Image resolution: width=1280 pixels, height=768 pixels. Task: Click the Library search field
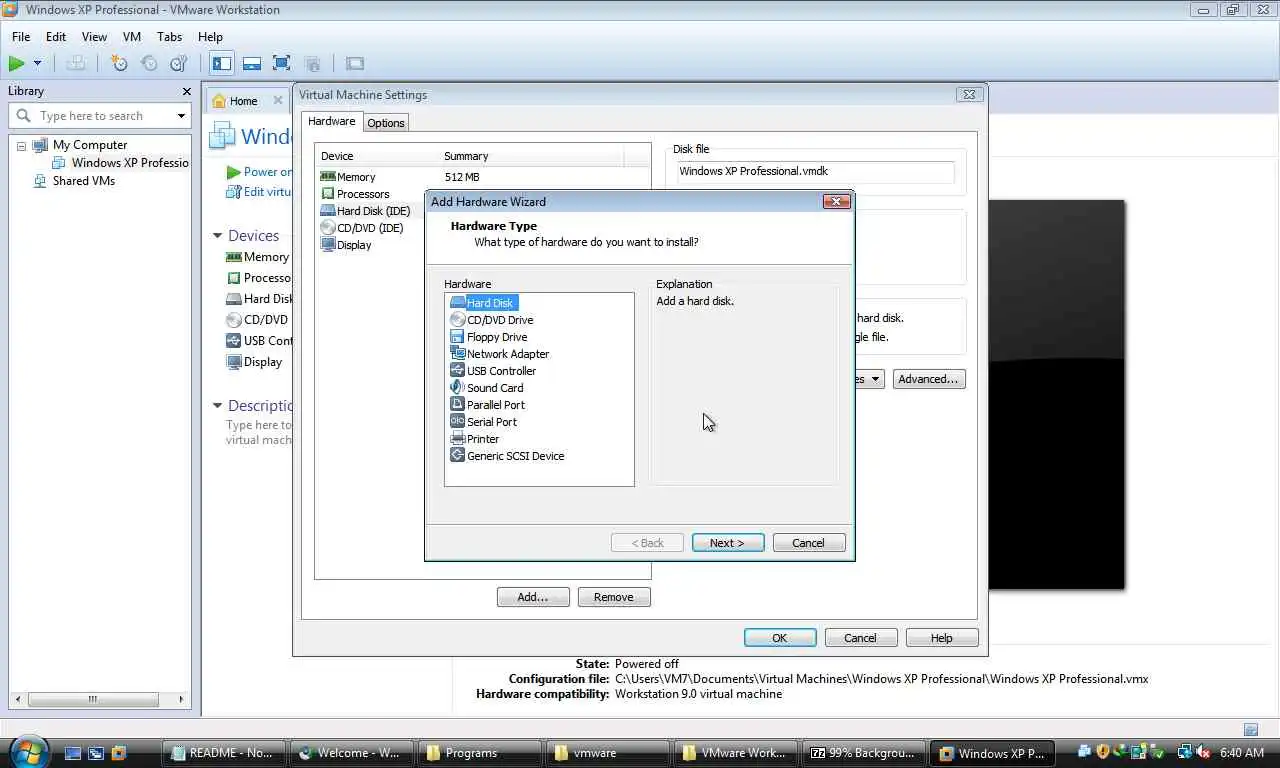pos(100,116)
